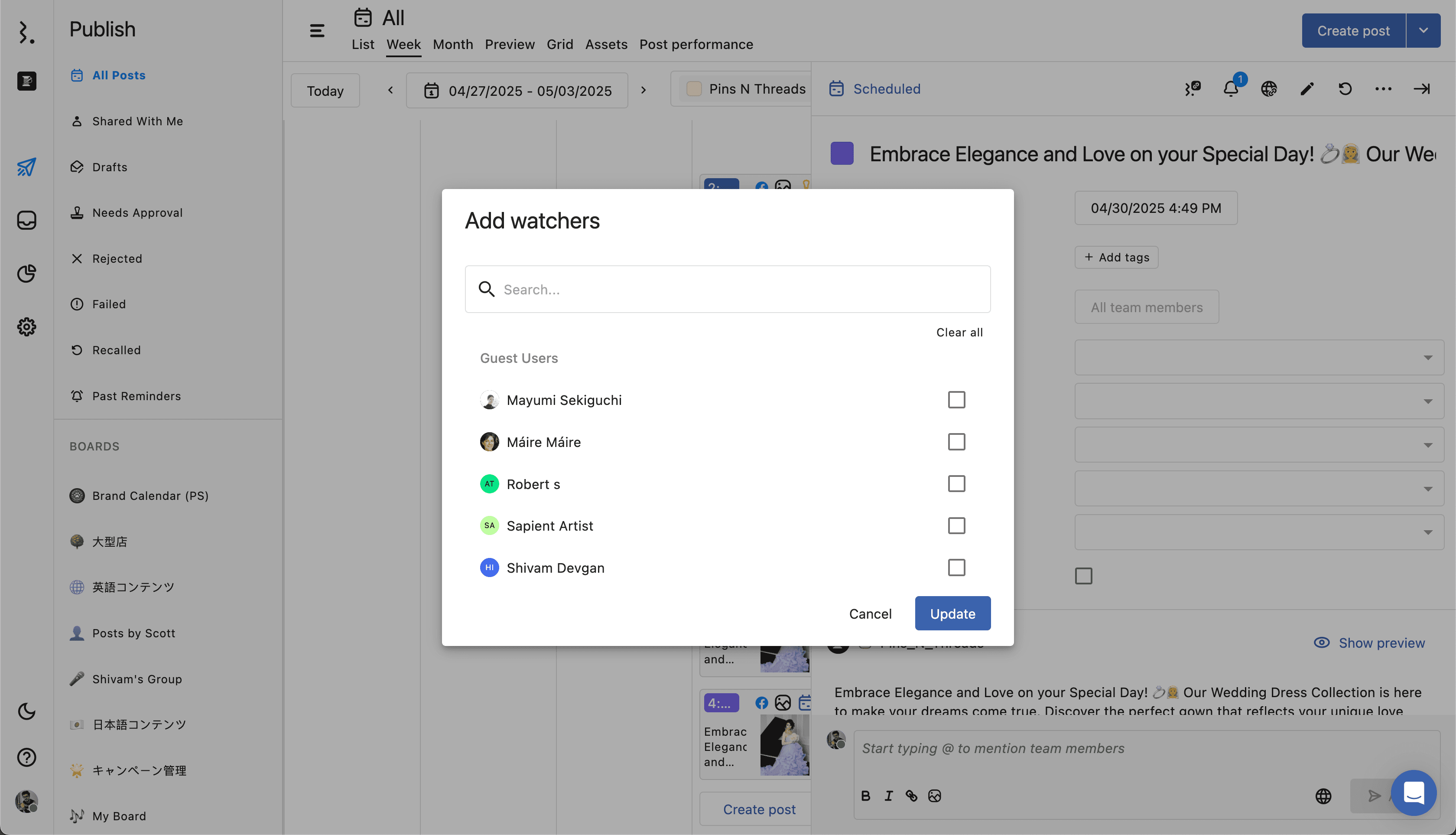The width and height of the screenshot is (1456, 835).
Task: Toggle dark mode moon icon
Action: point(26,711)
